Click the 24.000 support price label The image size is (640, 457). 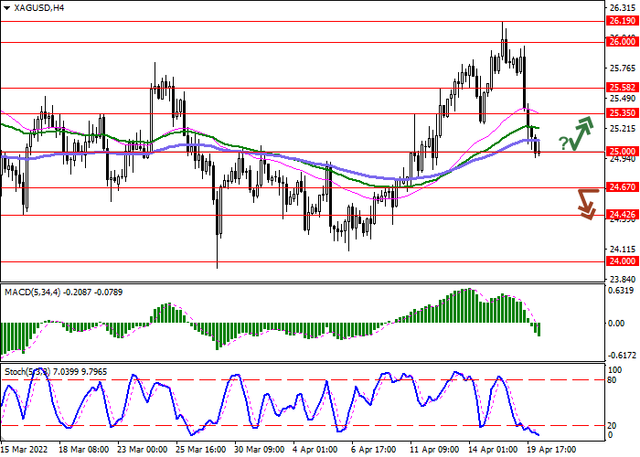(x=621, y=261)
